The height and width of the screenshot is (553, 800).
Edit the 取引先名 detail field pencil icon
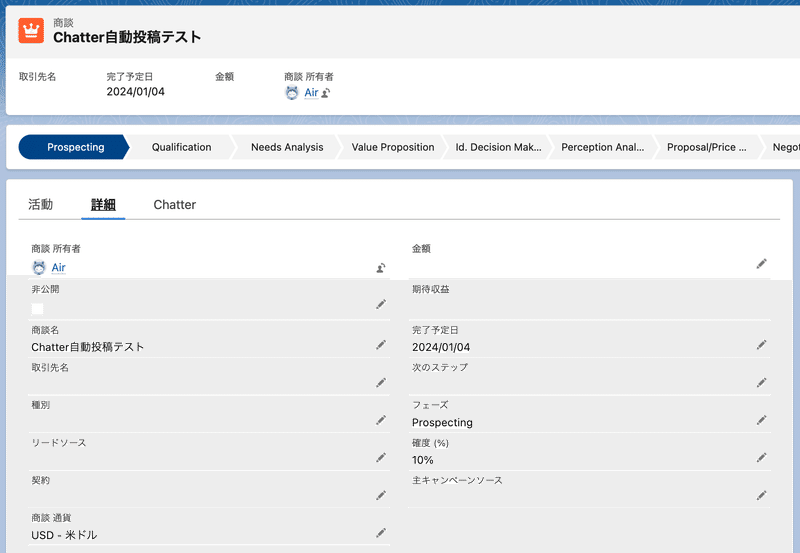[x=381, y=383]
